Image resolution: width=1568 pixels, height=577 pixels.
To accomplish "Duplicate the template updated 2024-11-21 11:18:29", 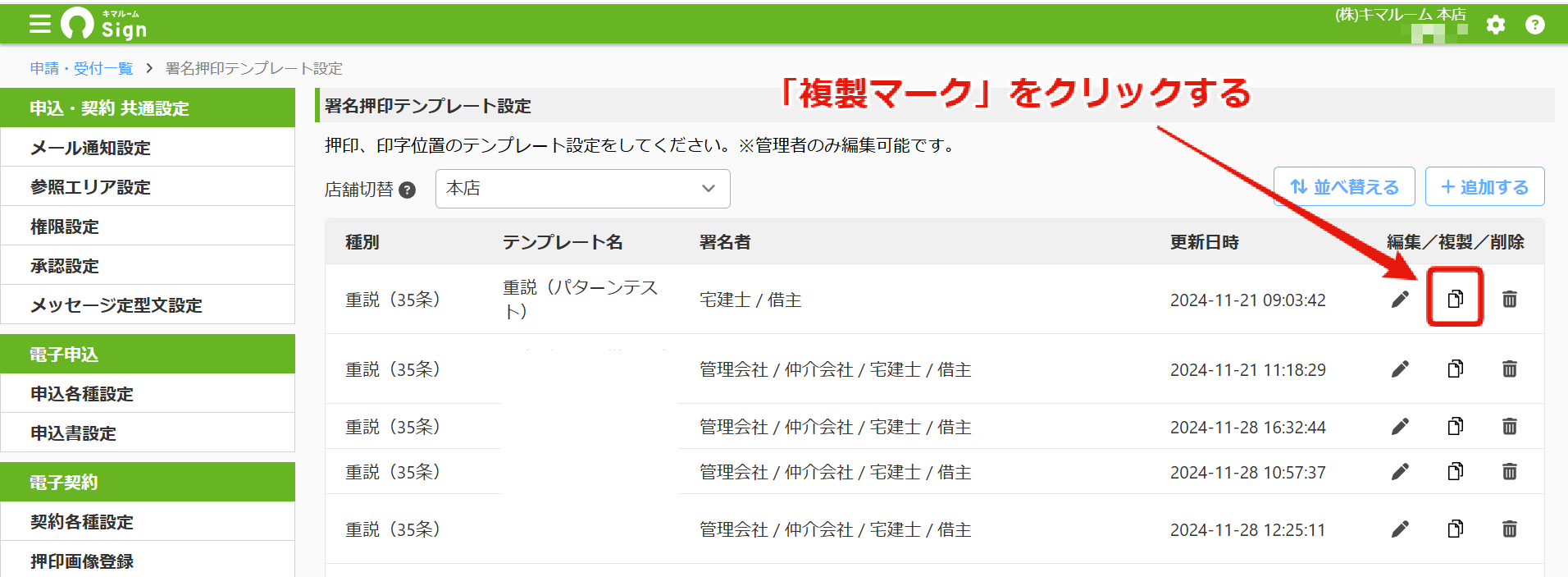I will click(x=1455, y=369).
